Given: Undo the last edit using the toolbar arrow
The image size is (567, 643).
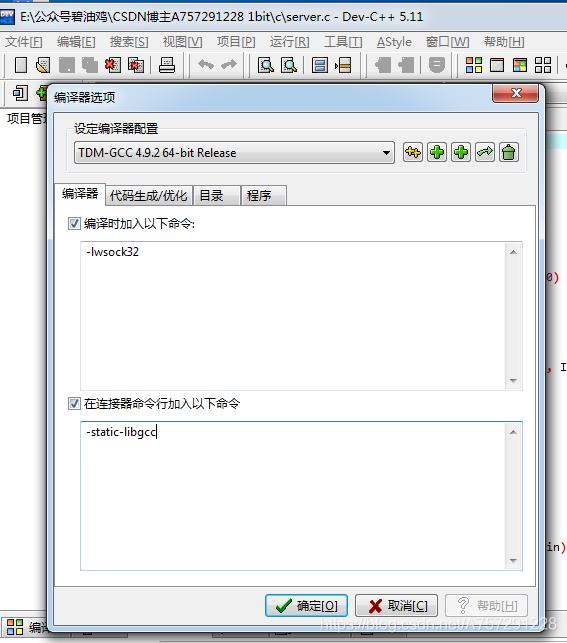Looking at the screenshot, I should [x=206, y=64].
